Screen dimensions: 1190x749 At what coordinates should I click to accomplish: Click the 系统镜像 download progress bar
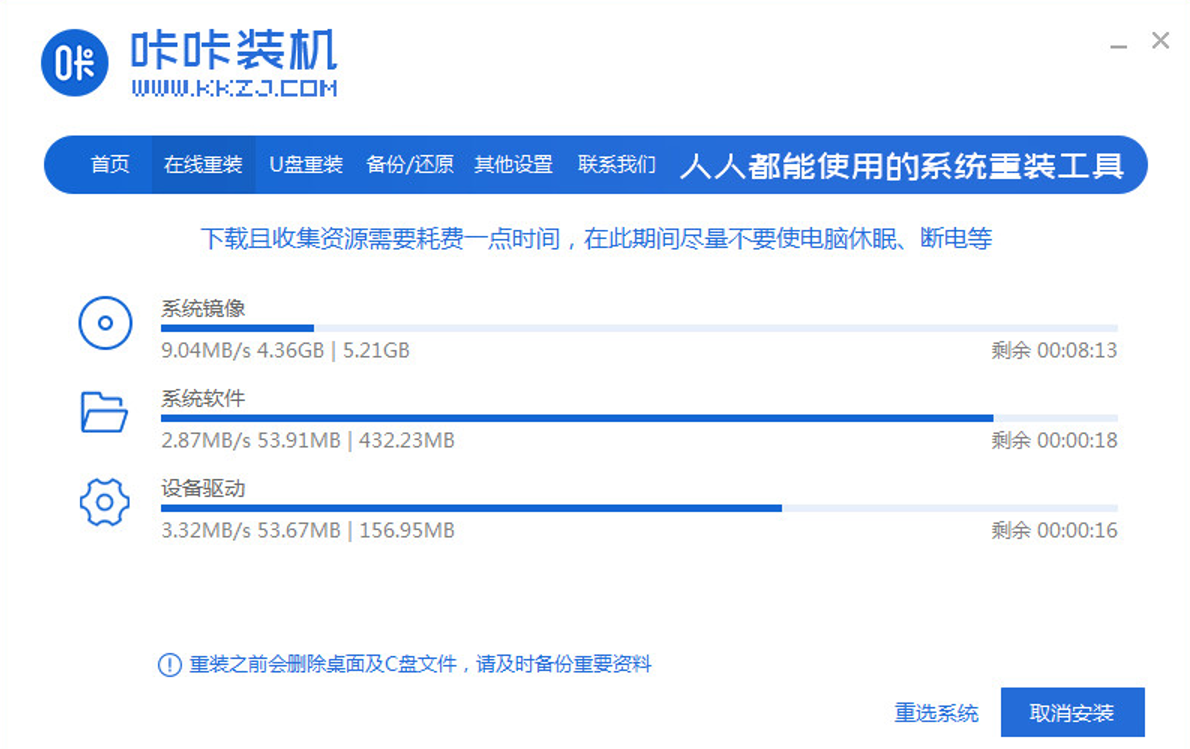click(x=639, y=328)
